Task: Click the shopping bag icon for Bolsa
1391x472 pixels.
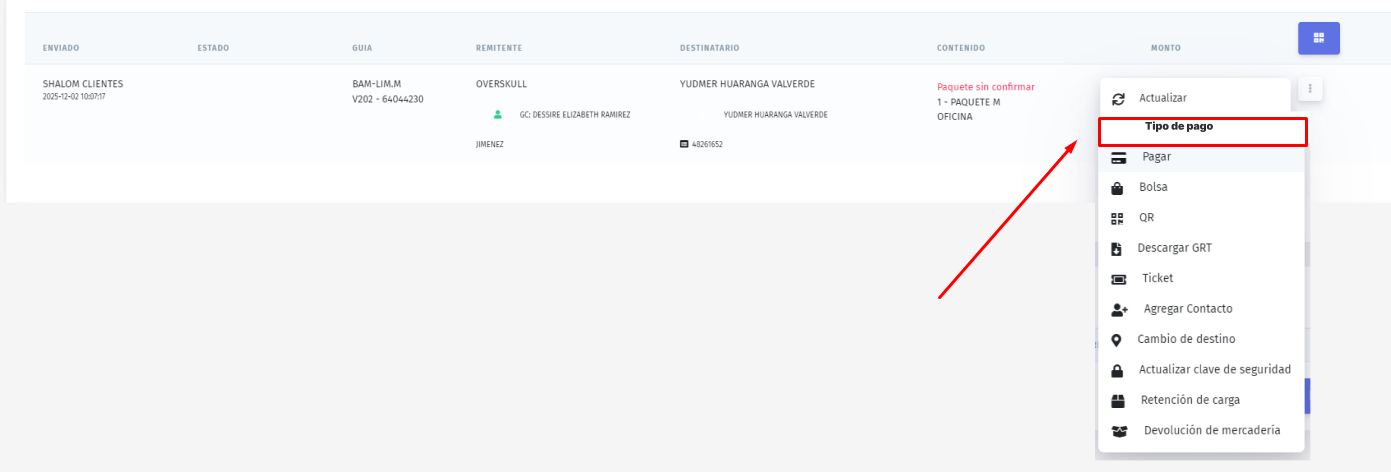Action: [1118, 188]
